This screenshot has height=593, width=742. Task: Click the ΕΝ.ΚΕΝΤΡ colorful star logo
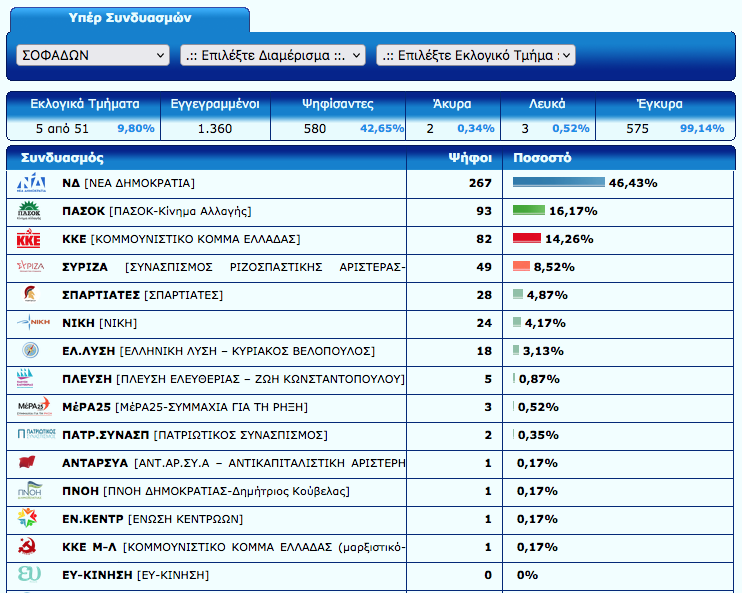(31, 519)
